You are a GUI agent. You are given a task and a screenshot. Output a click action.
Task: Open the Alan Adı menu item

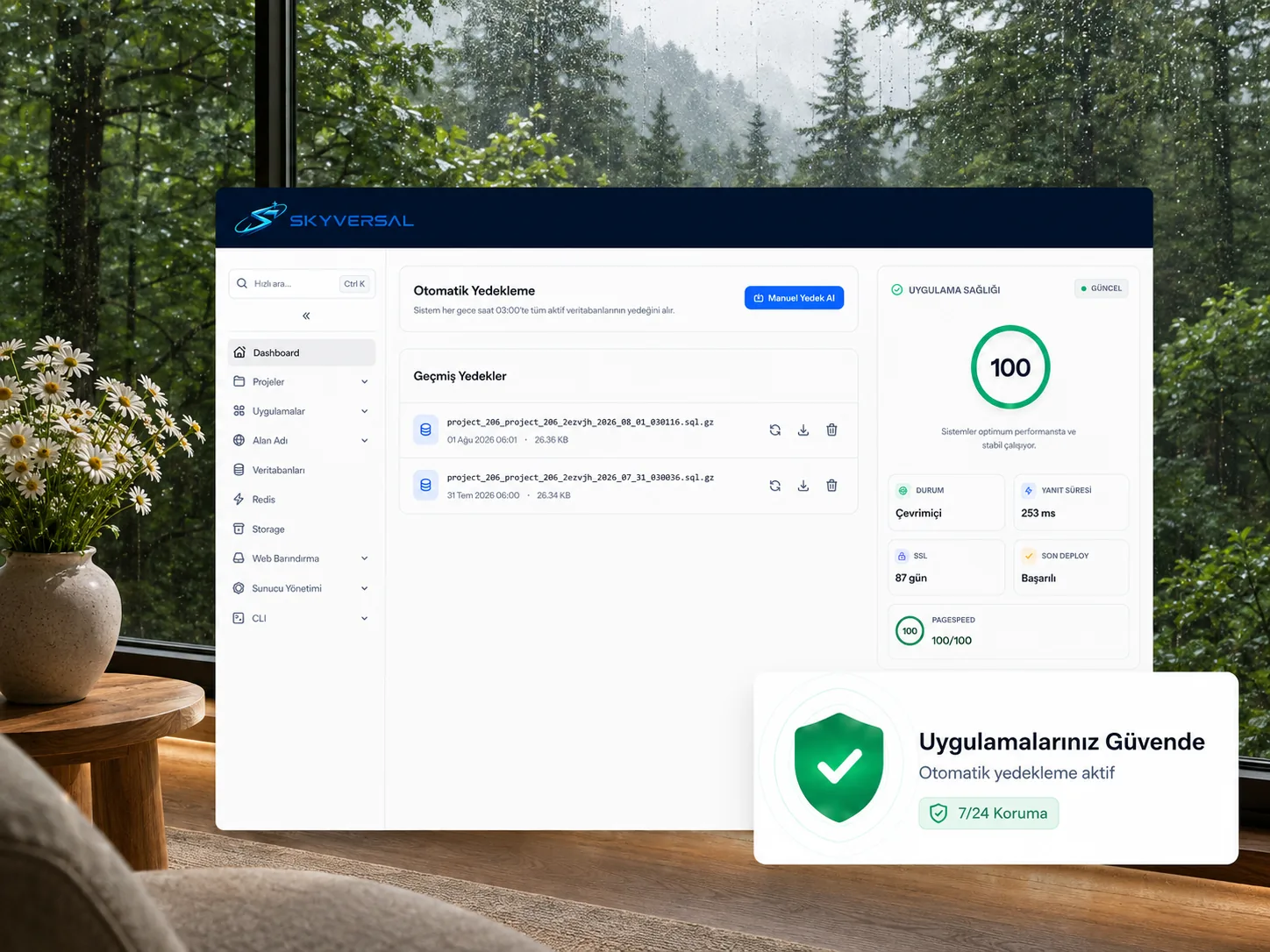coord(302,440)
